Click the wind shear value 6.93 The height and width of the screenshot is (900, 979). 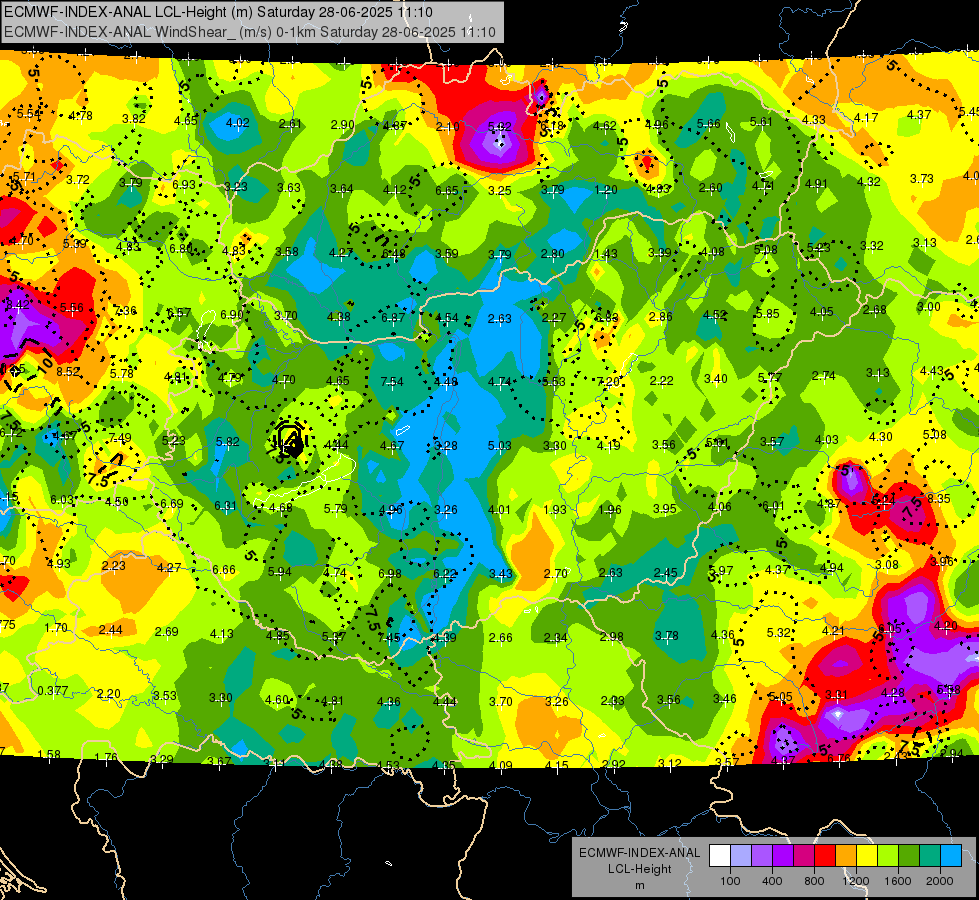184,184
